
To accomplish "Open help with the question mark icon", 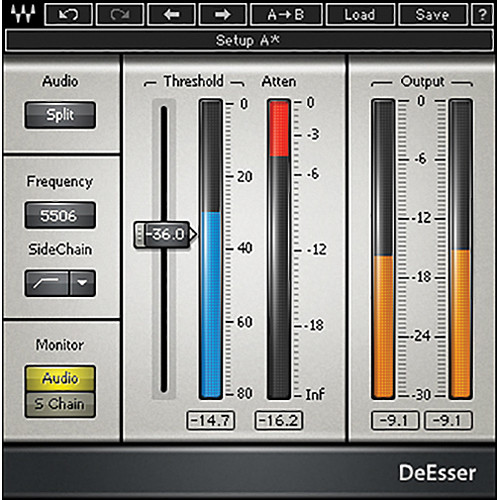I will pos(482,14).
